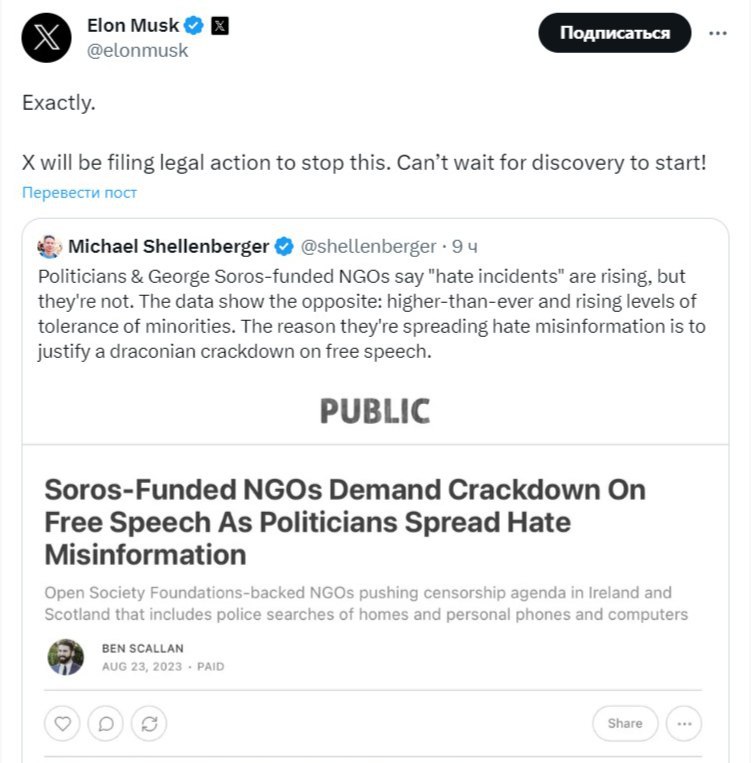Click the X affiliation badge beside name

[x=220, y=26]
